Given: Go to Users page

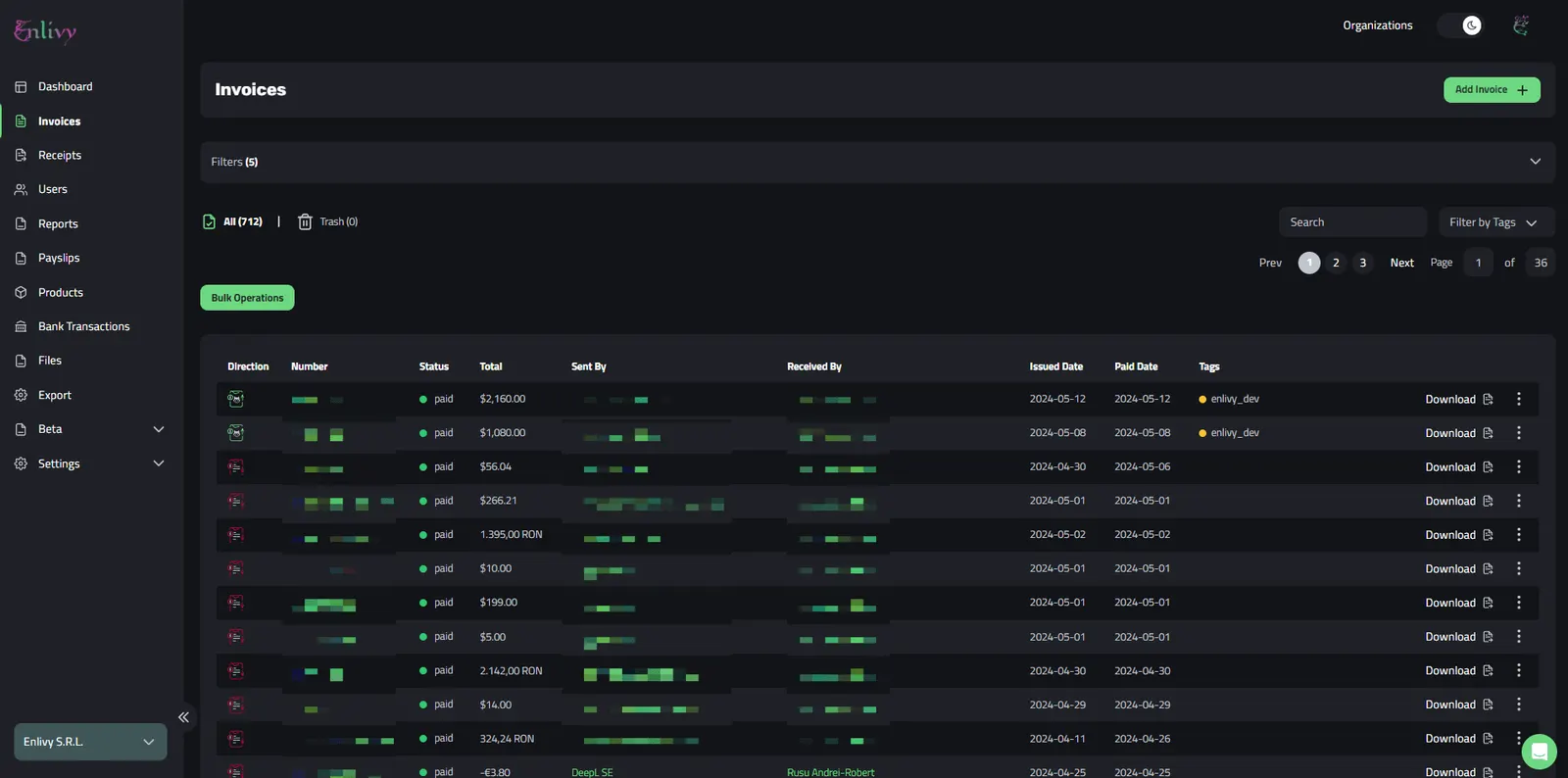Looking at the screenshot, I should 52,189.
